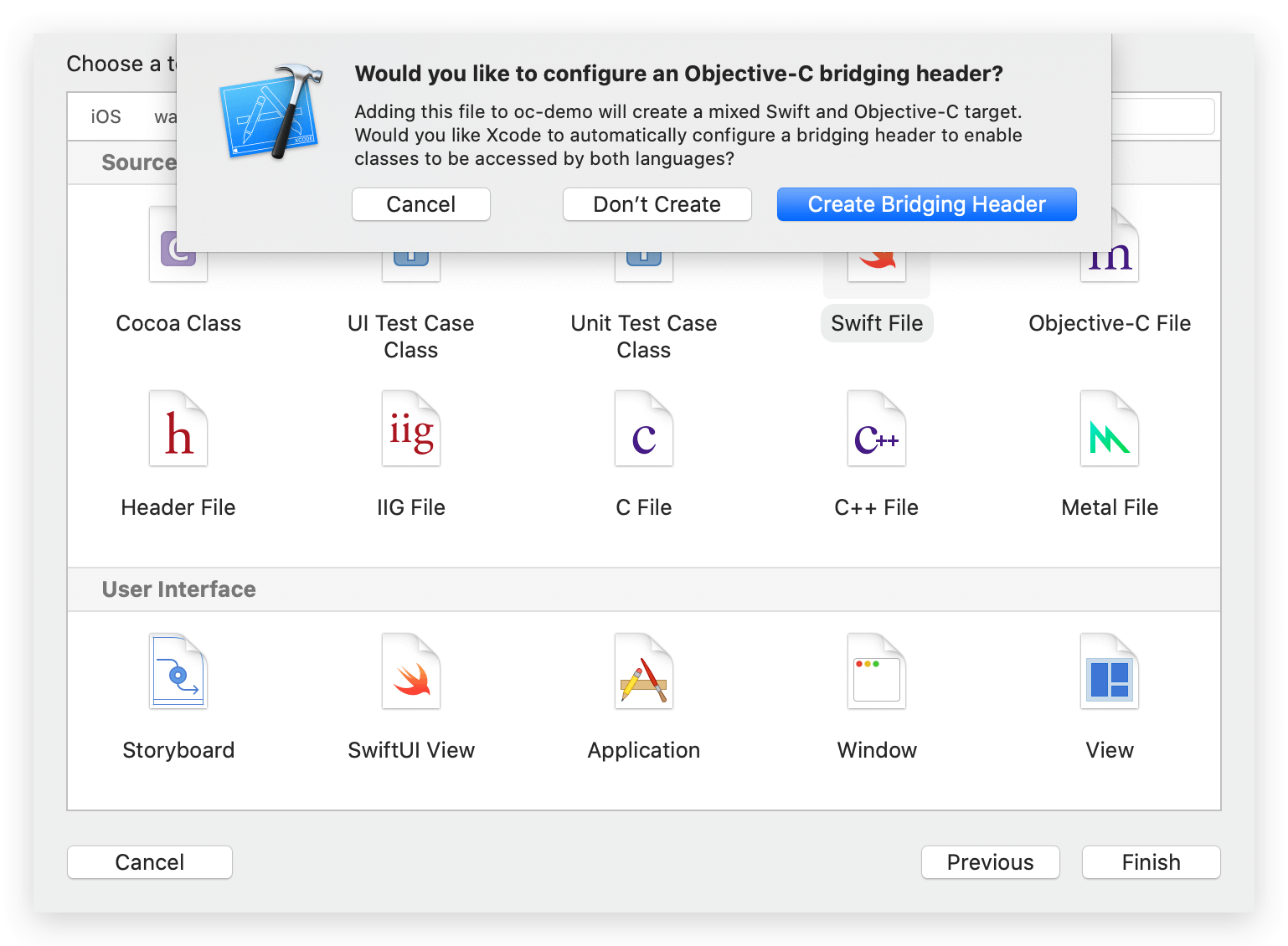Pick the SwiftUI View template icon

[411, 671]
